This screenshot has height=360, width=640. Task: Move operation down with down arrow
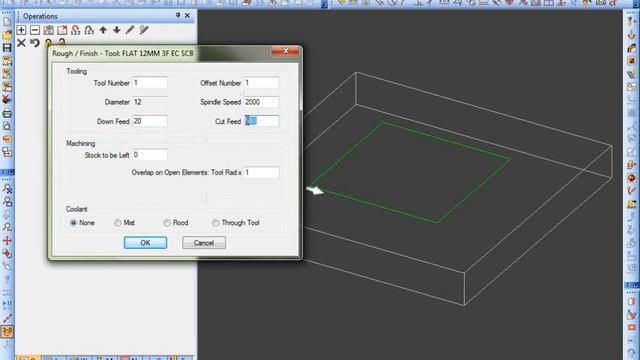tap(116, 30)
